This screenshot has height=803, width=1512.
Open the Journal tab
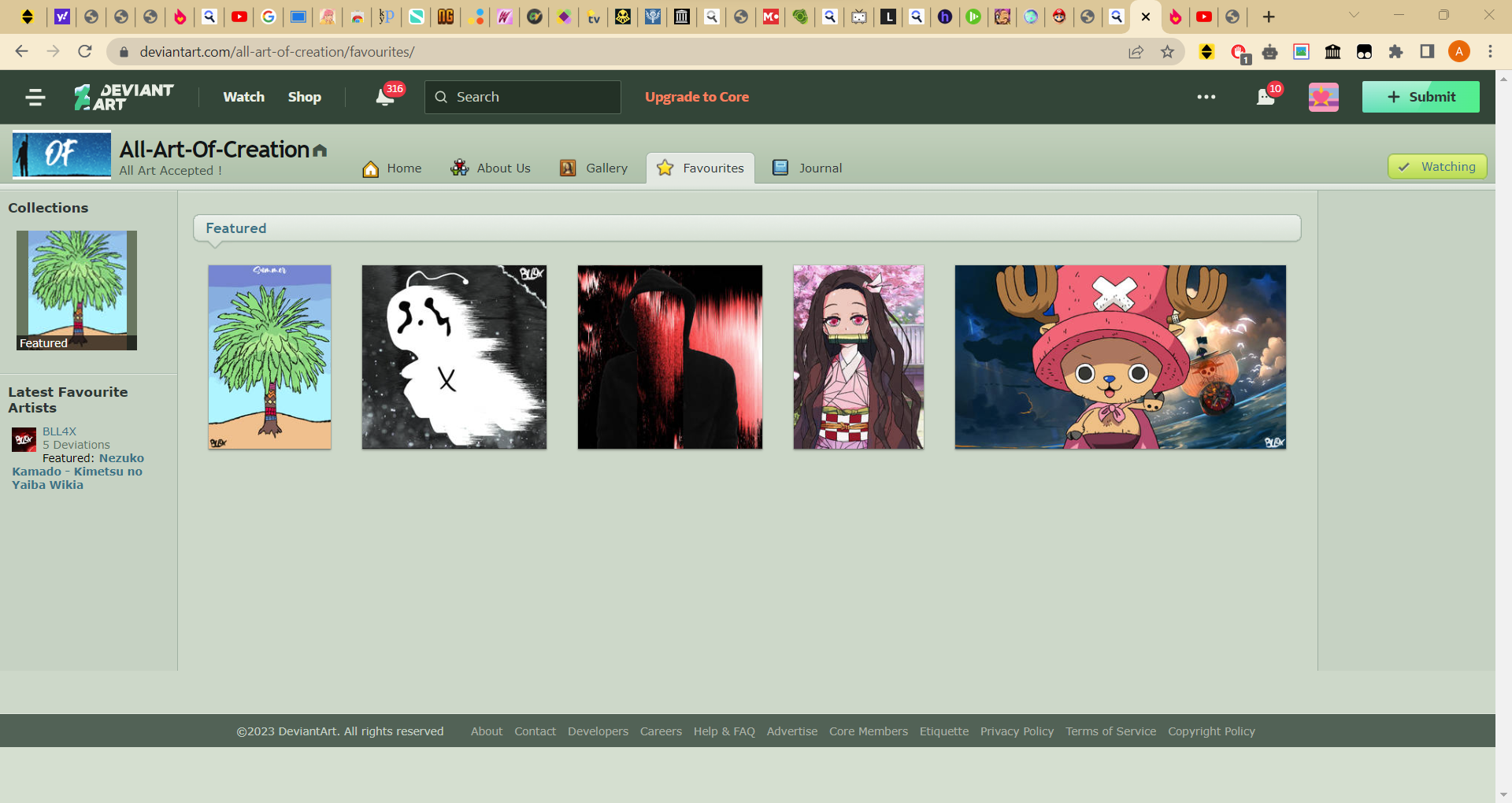pos(807,168)
